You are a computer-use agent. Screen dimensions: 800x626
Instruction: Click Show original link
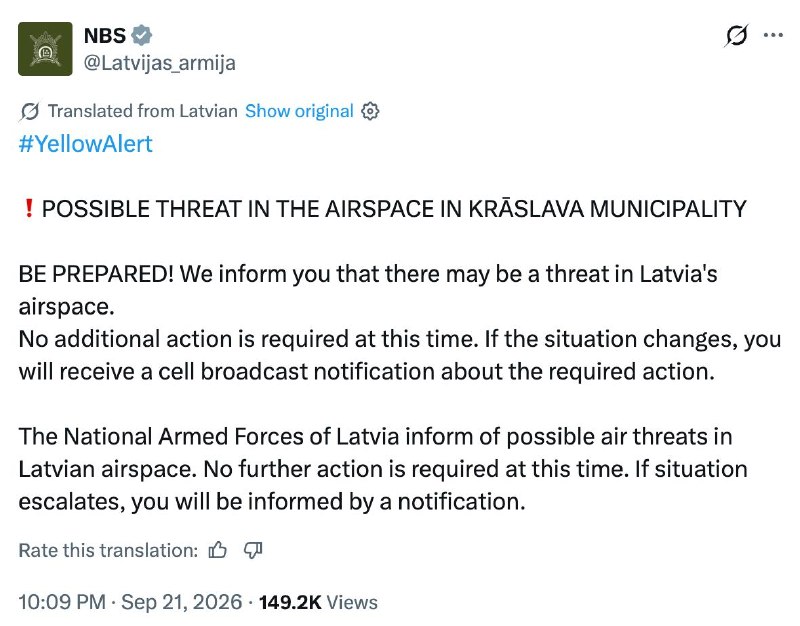point(299,111)
